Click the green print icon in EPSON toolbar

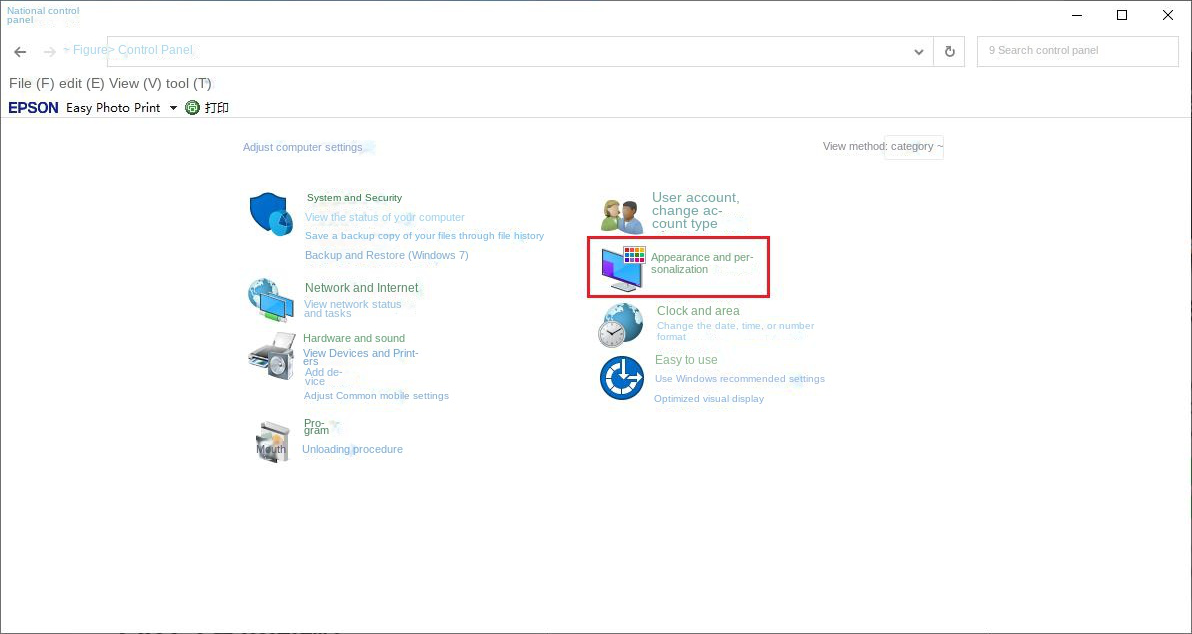click(193, 107)
